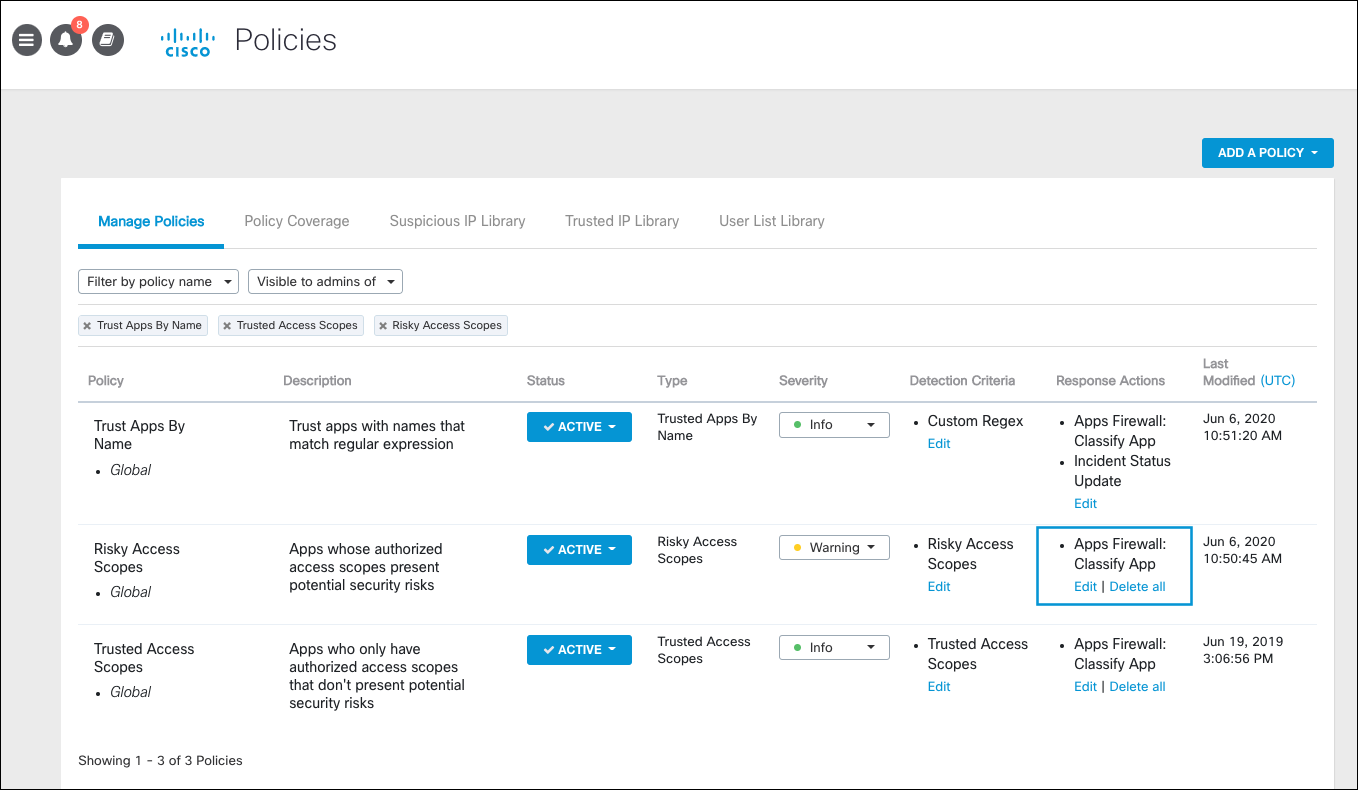This screenshot has height=790, width=1358.
Task: Edit Custom Regex detection criteria
Action: [x=939, y=444]
